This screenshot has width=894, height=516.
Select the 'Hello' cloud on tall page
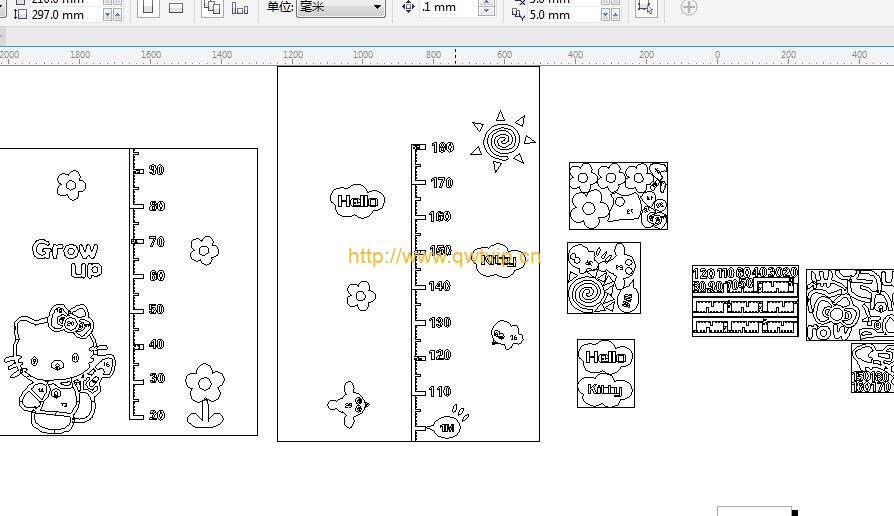tap(357, 201)
